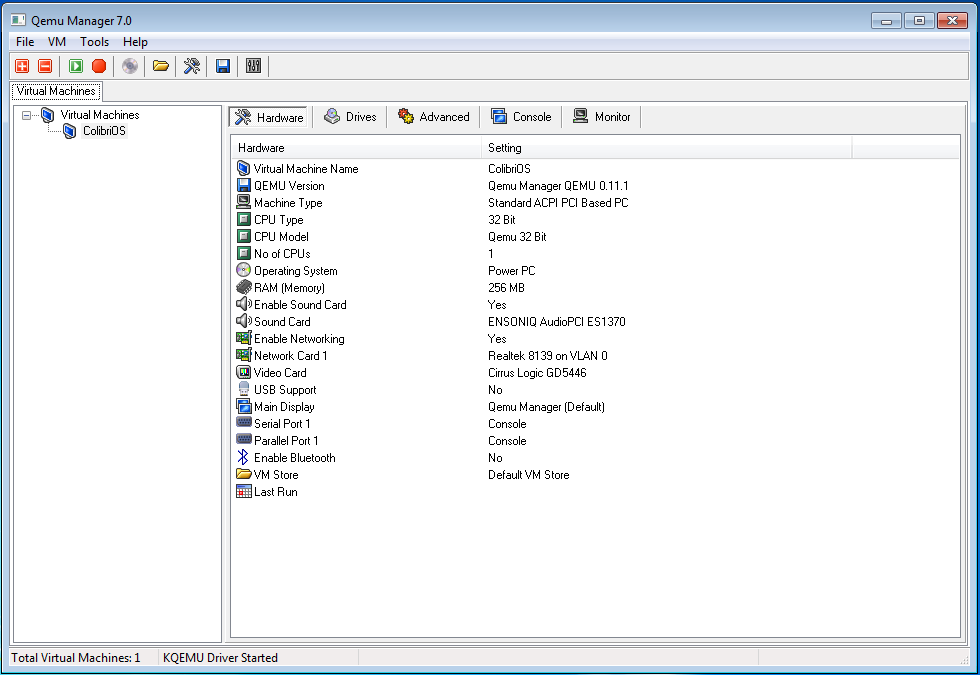Click the Default VM Store value
Image resolution: width=980 pixels, height=675 pixels.
(529, 475)
